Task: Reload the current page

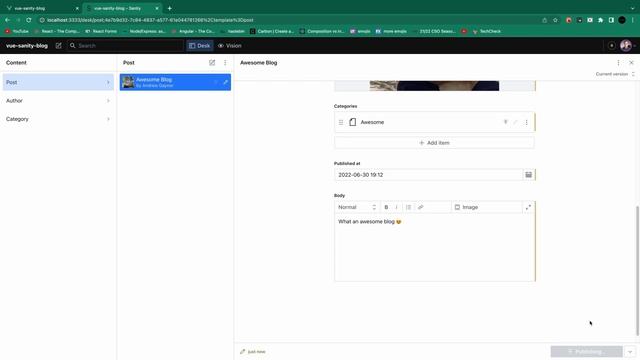Action: 29,20
